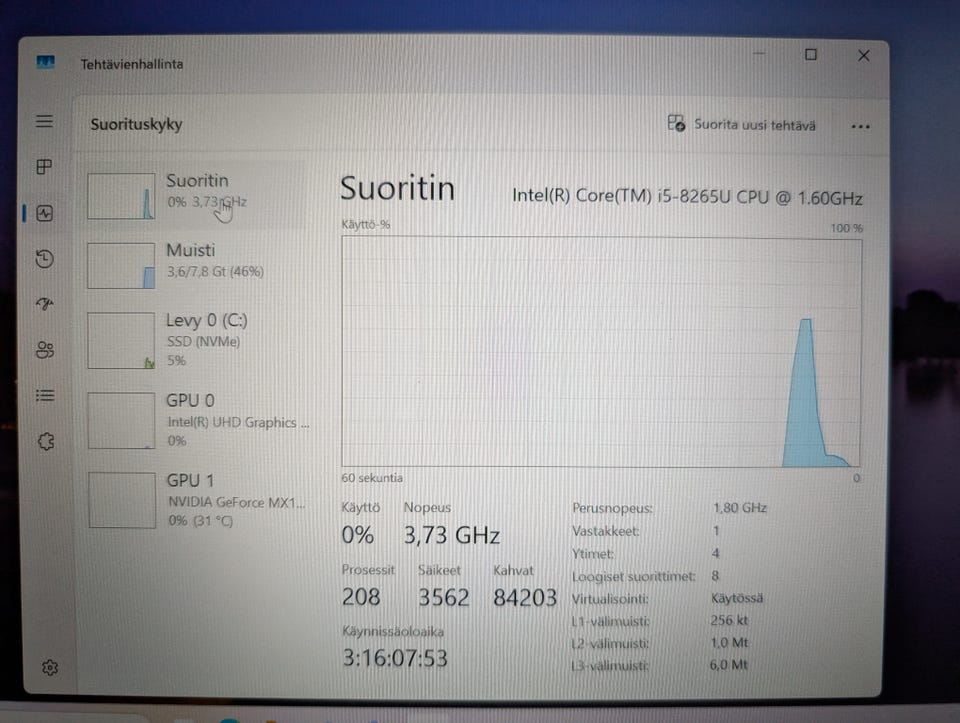The width and height of the screenshot is (960, 723).
Task: Open the three-dot more options menu
Action: pyautogui.click(x=860, y=127)
